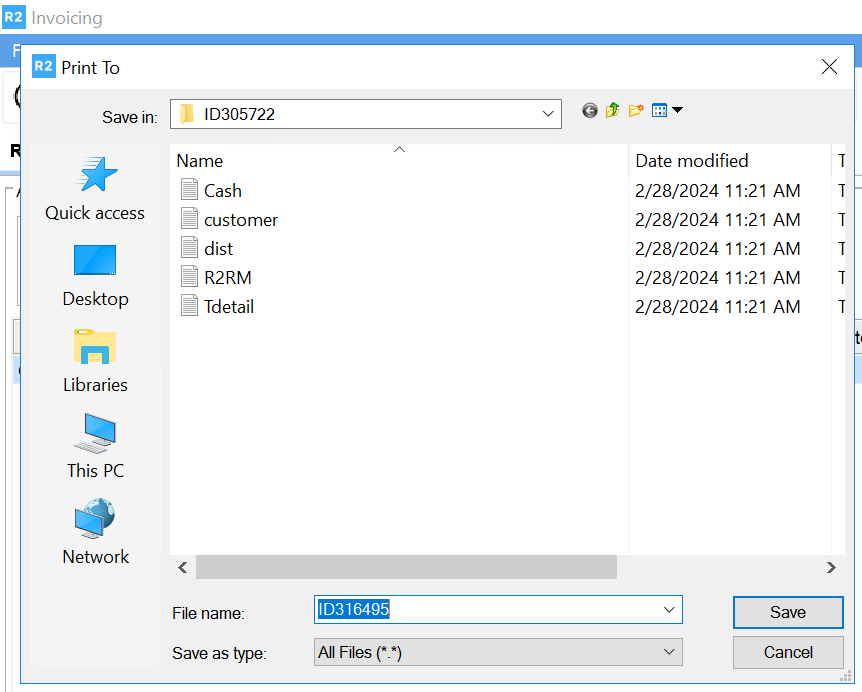862x692 pixels.
Task: Create a new folder
Action: [x=636, y=110]
